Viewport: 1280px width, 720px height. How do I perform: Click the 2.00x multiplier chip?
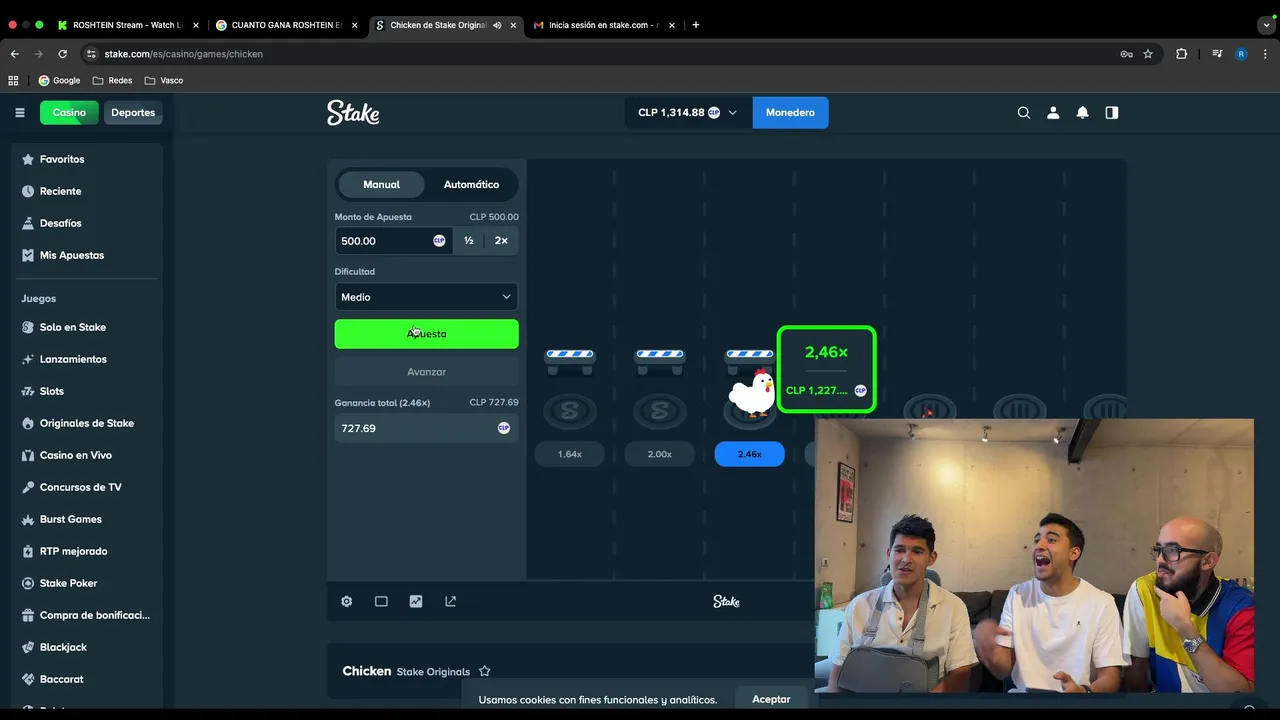coord(659,454)
